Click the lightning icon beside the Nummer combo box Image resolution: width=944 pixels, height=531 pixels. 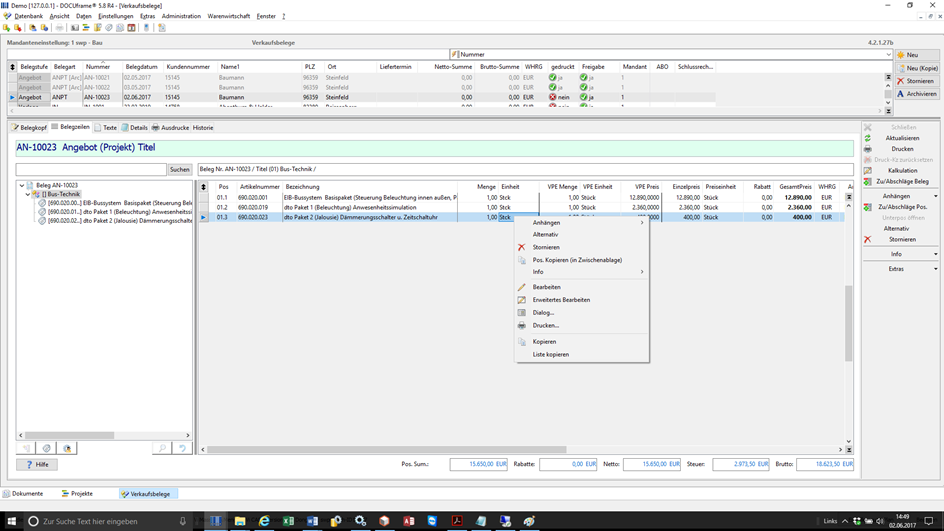click(455, 54)
